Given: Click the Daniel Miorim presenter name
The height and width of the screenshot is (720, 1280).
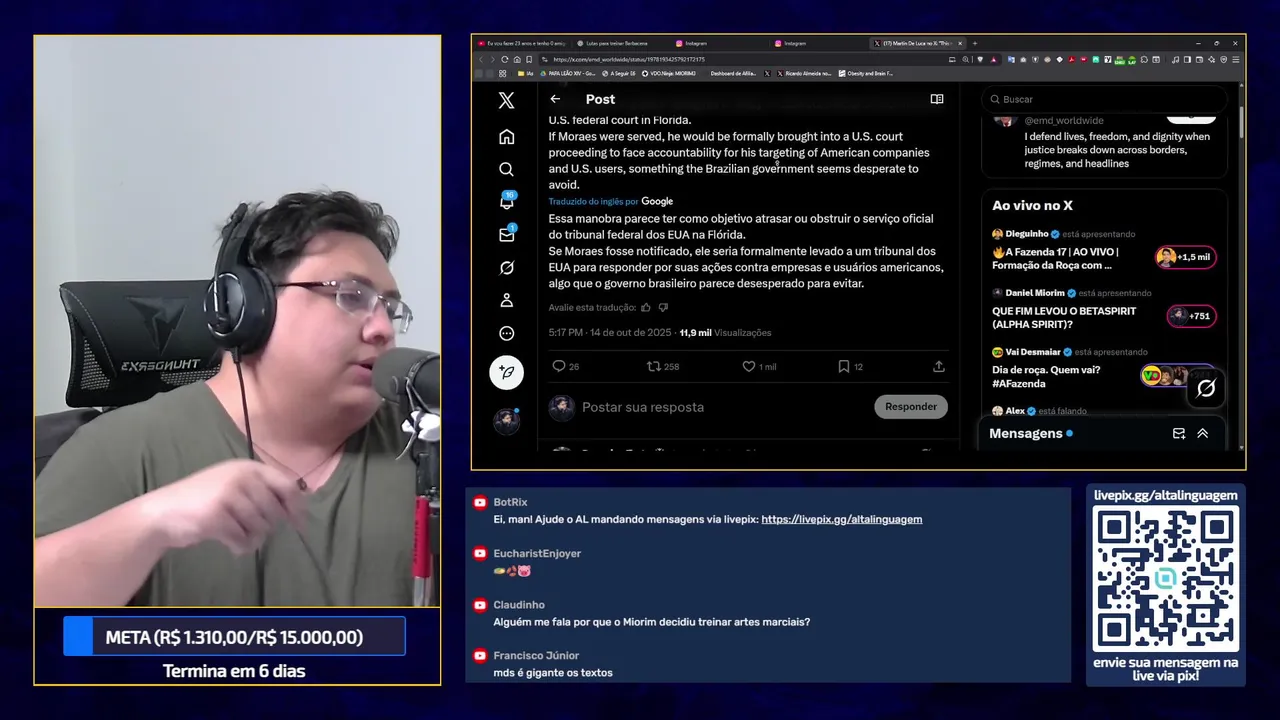Looking at the screenshot, I should pos(1035,293).
